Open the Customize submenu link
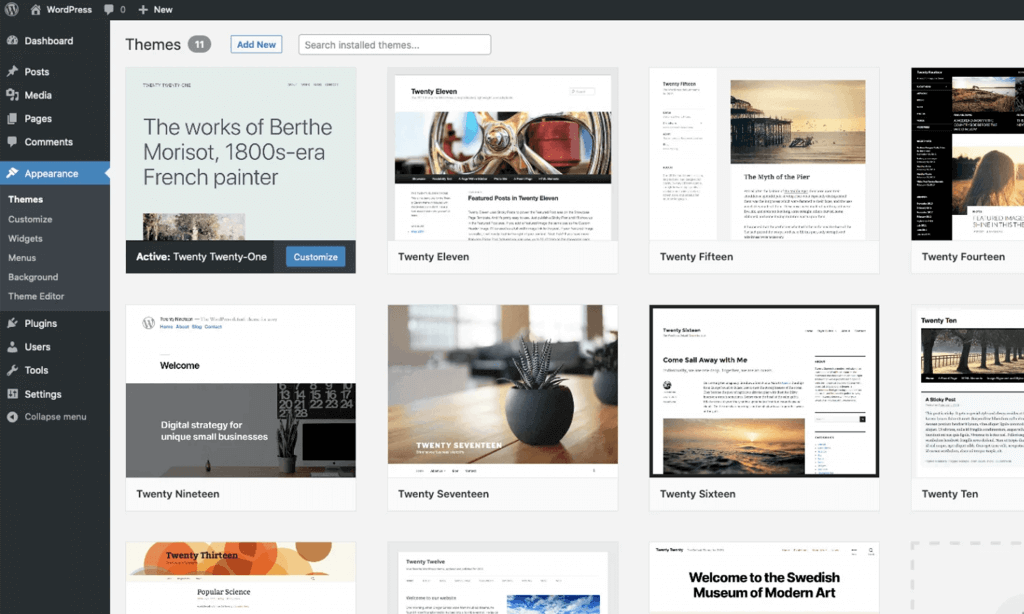The width and height of the screenshot is (1024, 614). (x=30, y=219)
